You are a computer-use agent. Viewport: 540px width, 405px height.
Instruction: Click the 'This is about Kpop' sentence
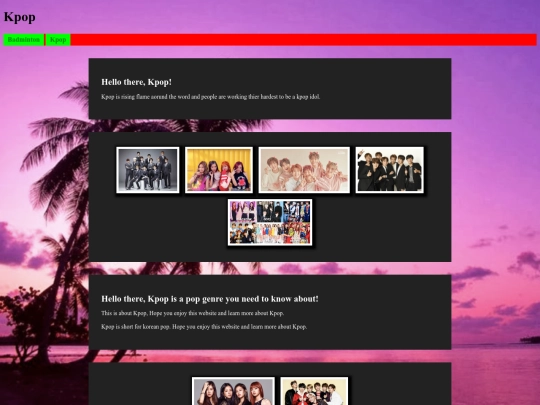coord(193,313)
